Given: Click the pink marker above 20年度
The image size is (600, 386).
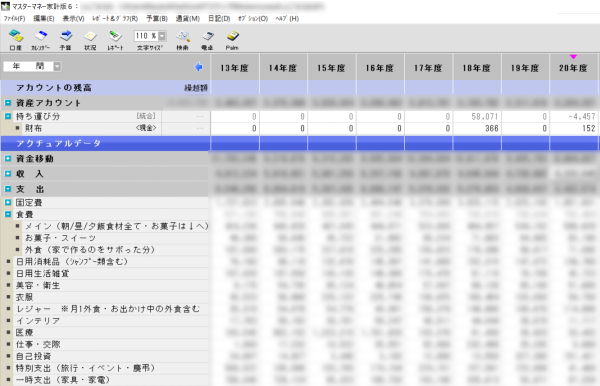Looking at the screenshot, I should [x=573, y=57].
